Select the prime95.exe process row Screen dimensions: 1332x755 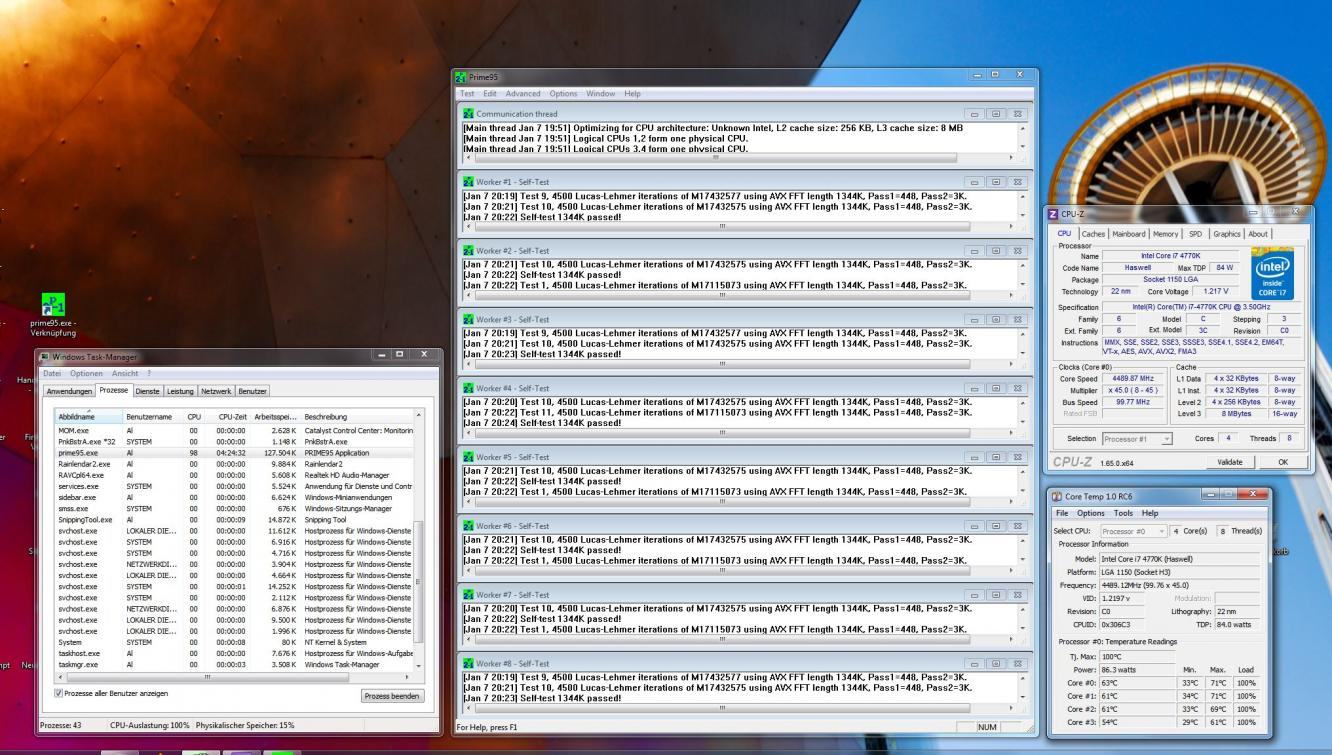pyautogui.click(x=234, y=452)
